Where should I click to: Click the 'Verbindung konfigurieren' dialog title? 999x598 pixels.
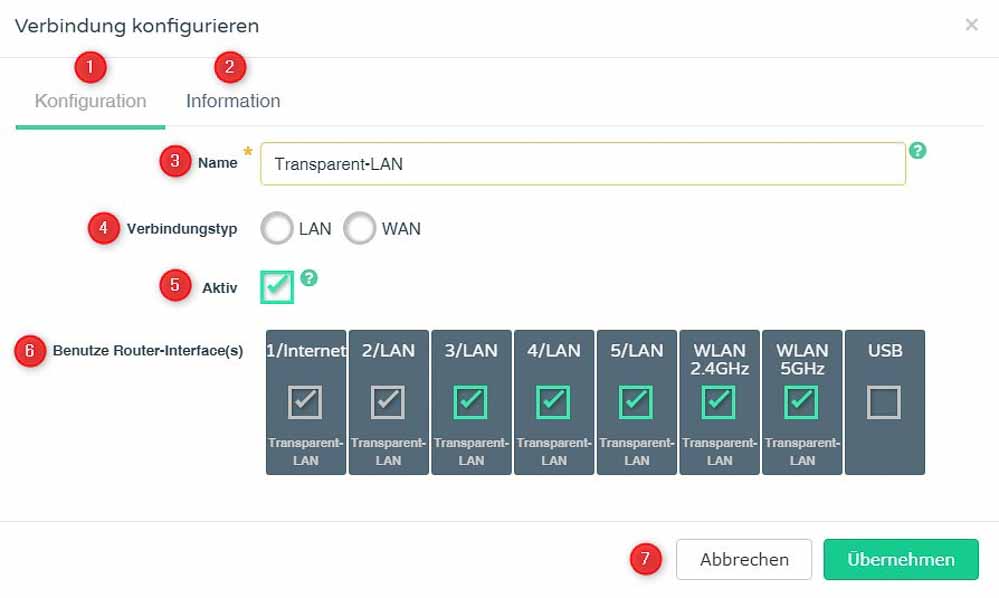137,26
